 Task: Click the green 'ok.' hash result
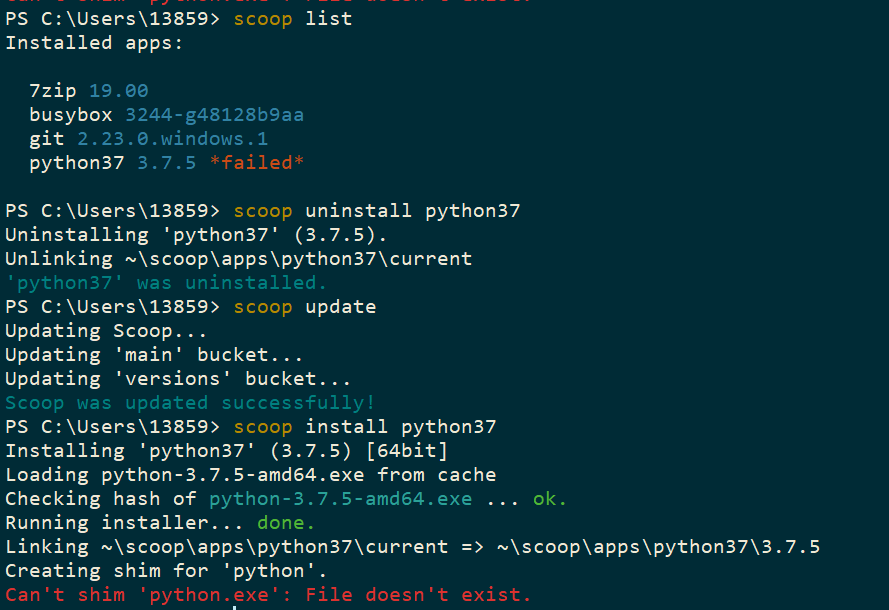(550, 499)
